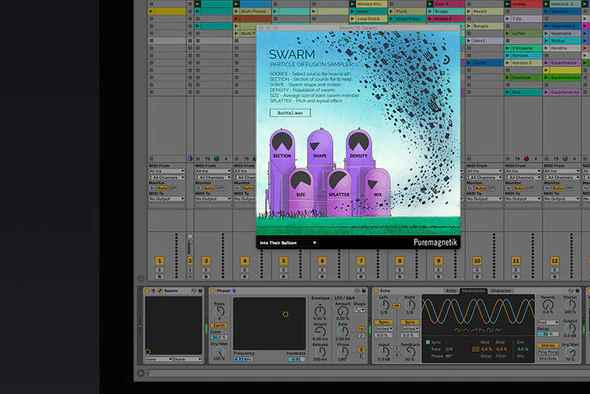Solo track 1 with its S button
590x394 pixels.
(x=160, y=270)
